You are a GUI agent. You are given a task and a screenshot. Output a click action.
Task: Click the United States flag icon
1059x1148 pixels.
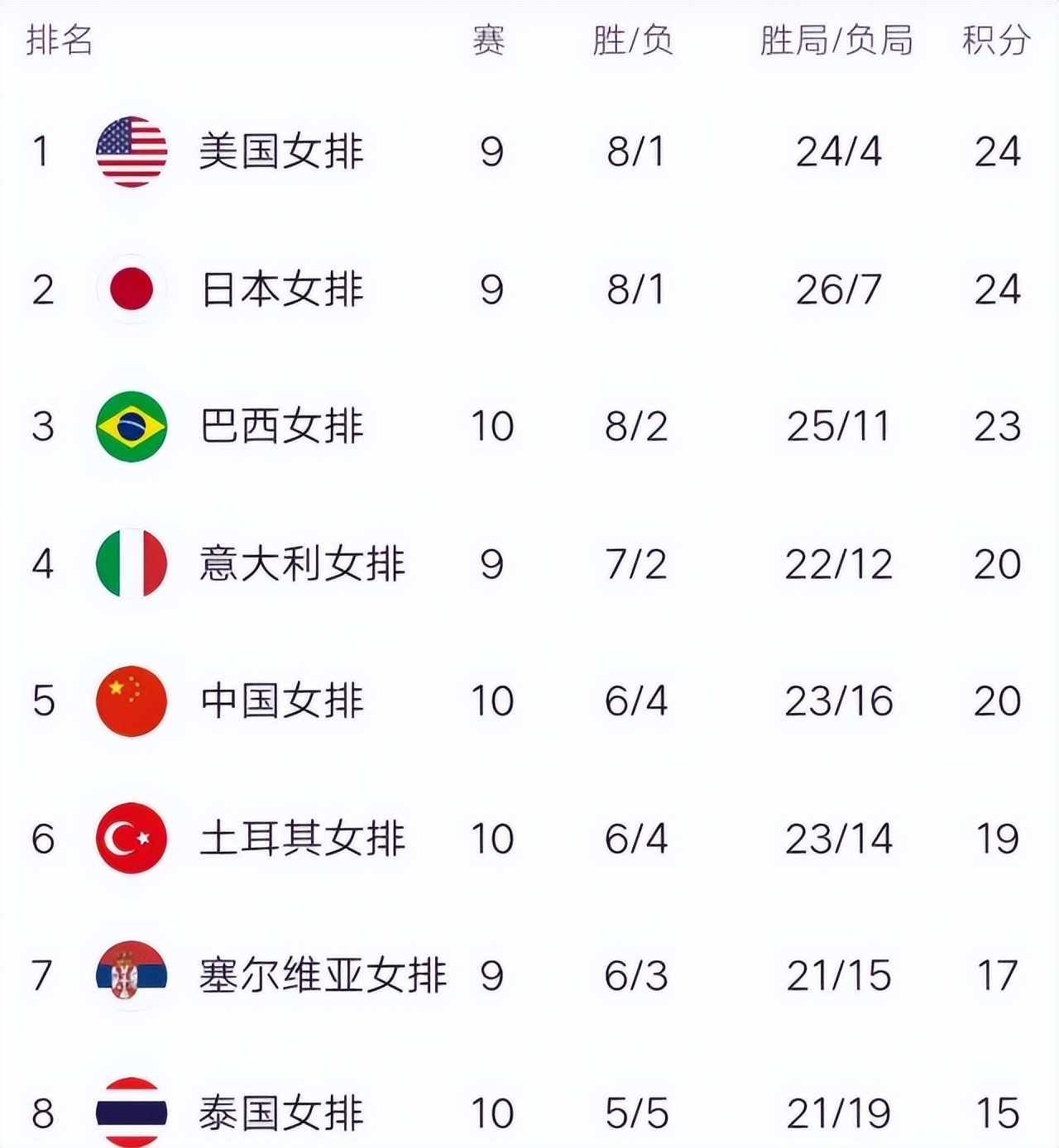[x=132, y=151]
